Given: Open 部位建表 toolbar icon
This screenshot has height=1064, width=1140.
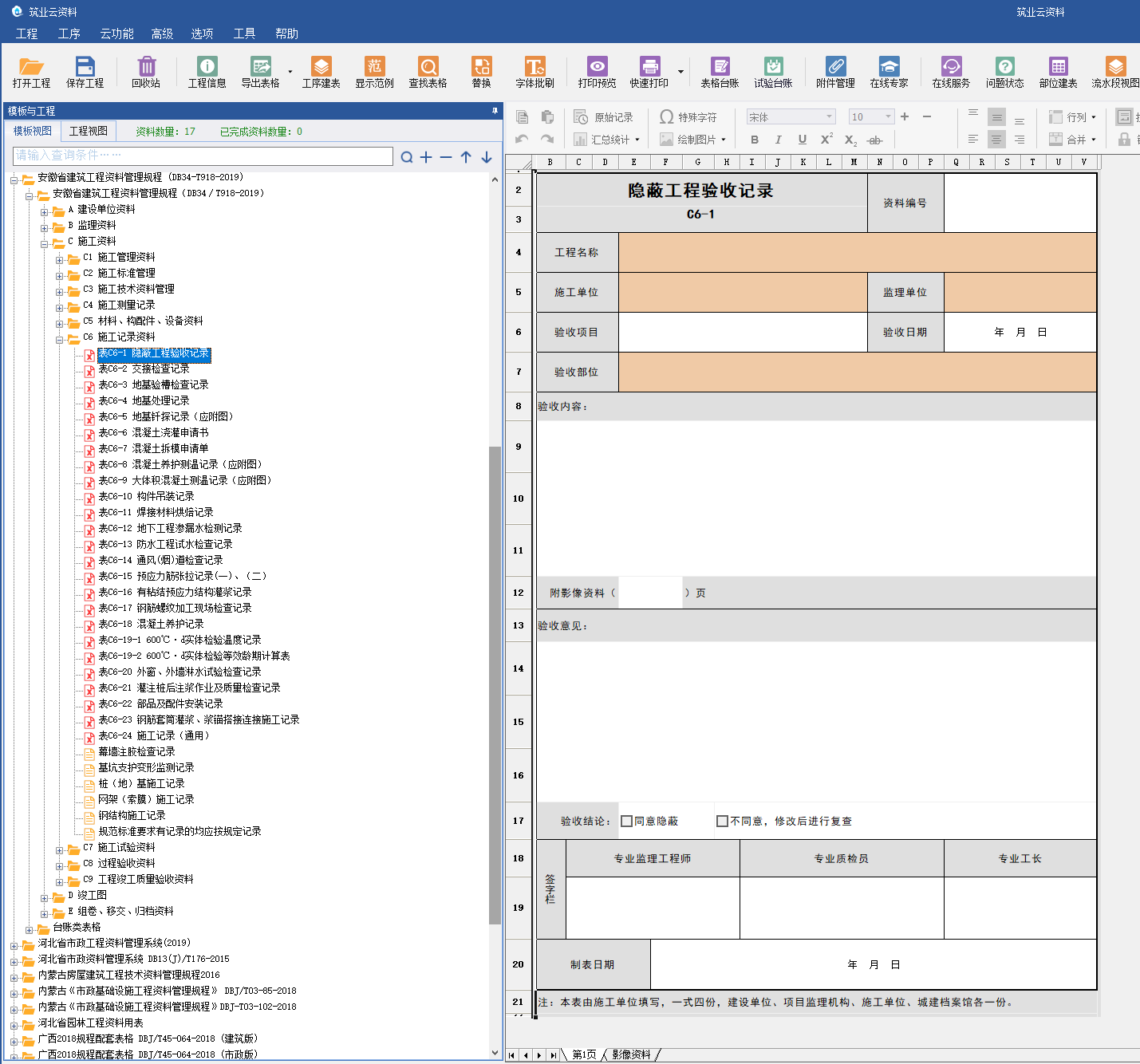Looking at the screenshot, I should pos(1058,72).
